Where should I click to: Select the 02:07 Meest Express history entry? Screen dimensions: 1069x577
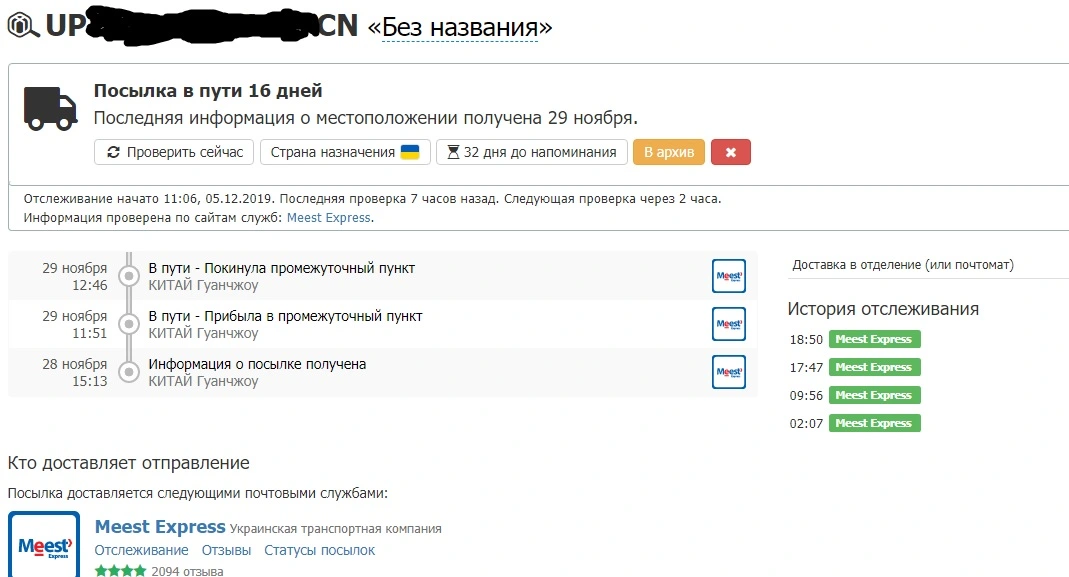(x=875, y=423)
